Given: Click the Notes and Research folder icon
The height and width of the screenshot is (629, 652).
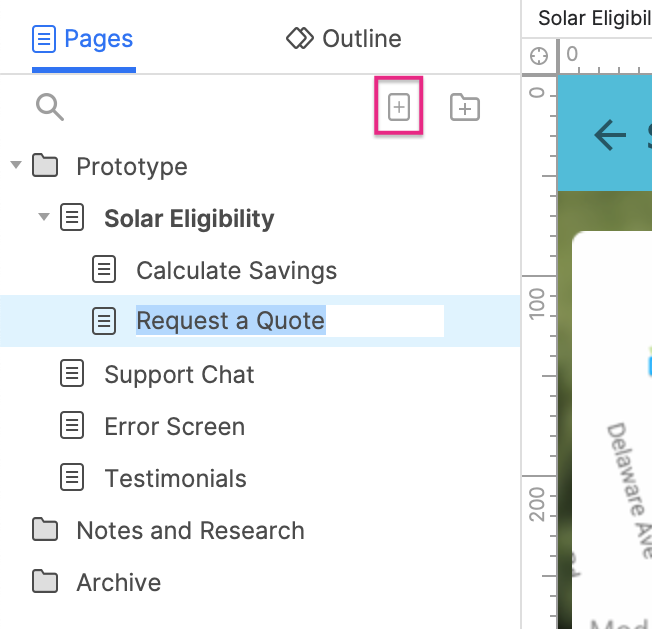Looking at the screenshot, I should coord(44,530).
